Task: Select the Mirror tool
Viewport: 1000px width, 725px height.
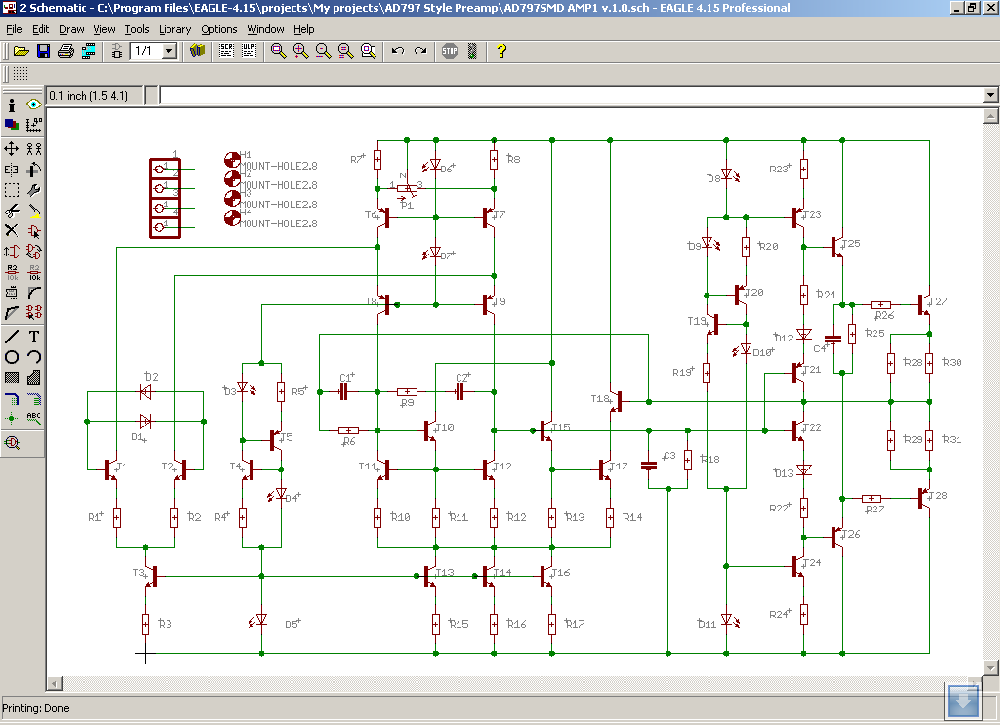Action: point(11,170)
